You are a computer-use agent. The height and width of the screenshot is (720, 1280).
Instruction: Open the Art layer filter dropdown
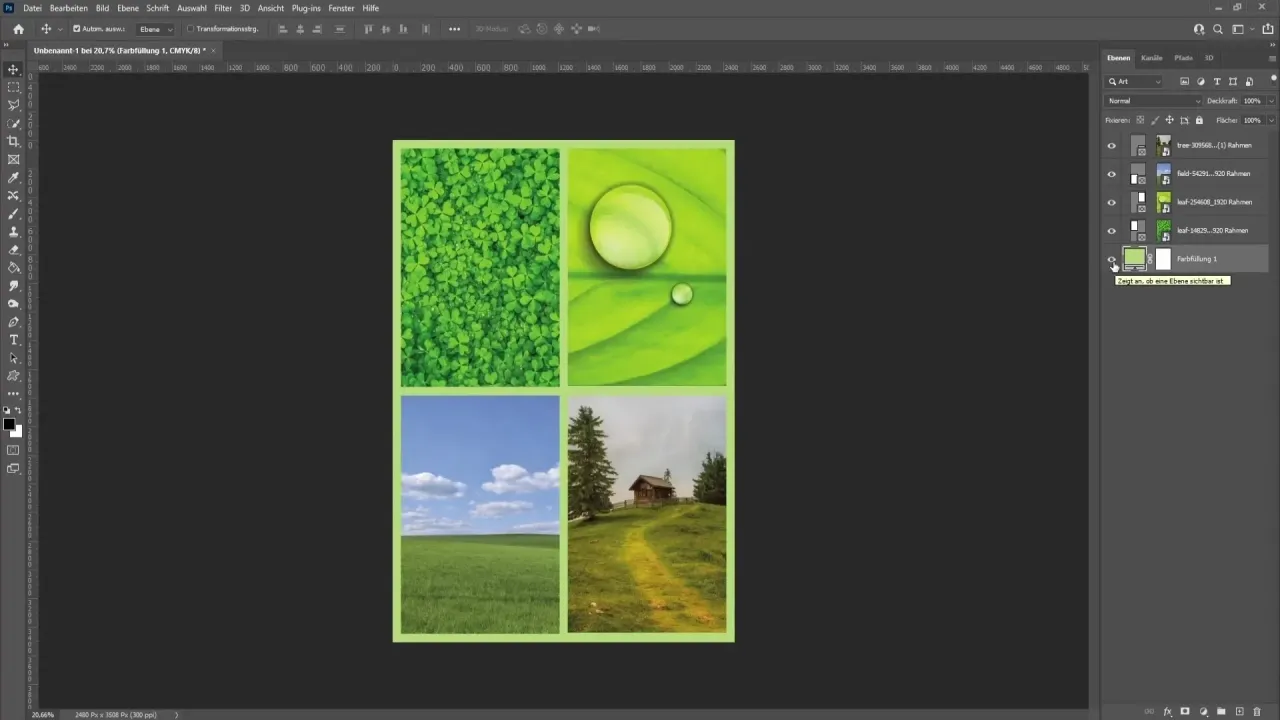(x=1135, y=81)
